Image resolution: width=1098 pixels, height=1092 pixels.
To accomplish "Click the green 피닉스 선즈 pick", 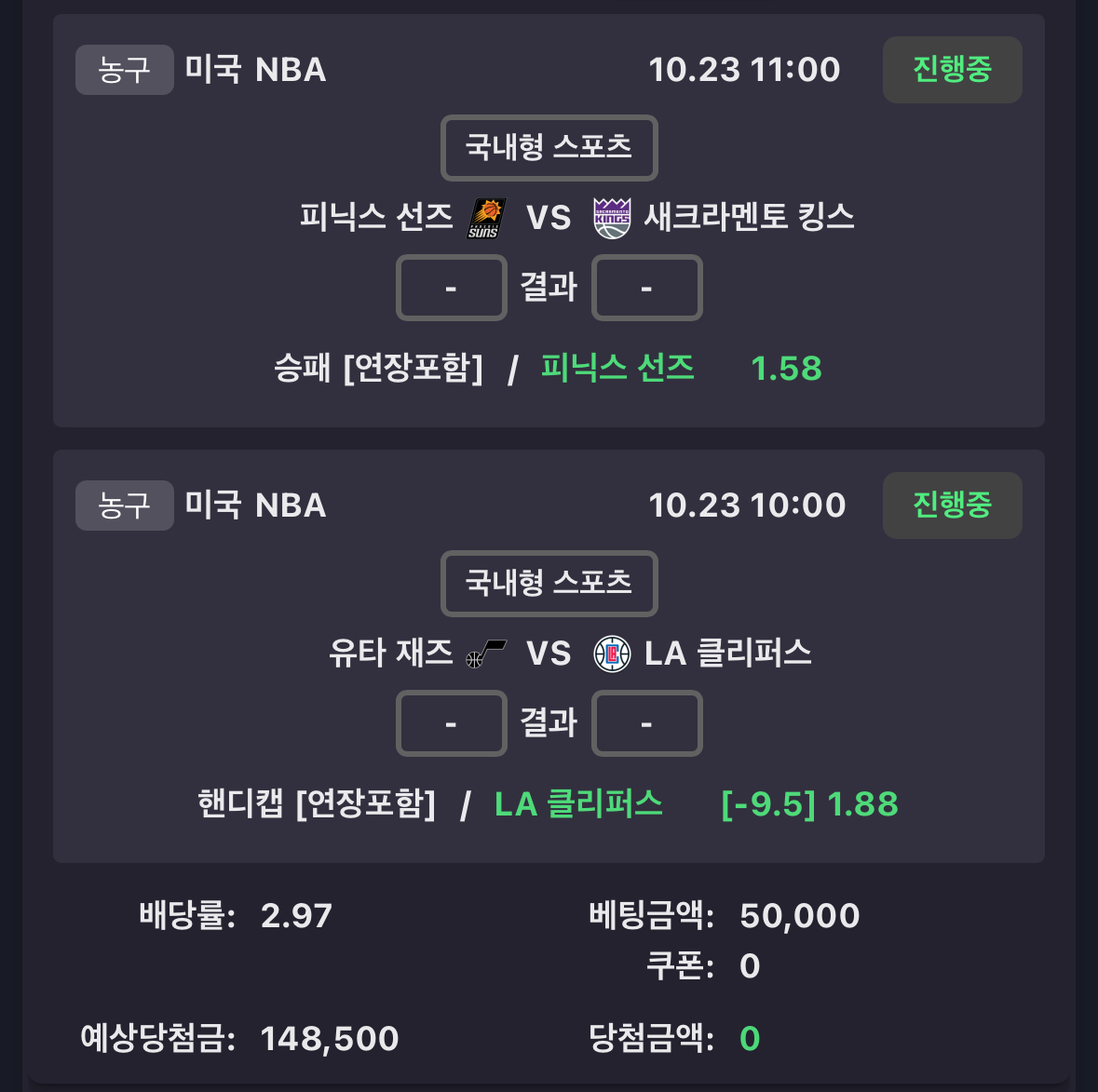I will coord(617,368).
